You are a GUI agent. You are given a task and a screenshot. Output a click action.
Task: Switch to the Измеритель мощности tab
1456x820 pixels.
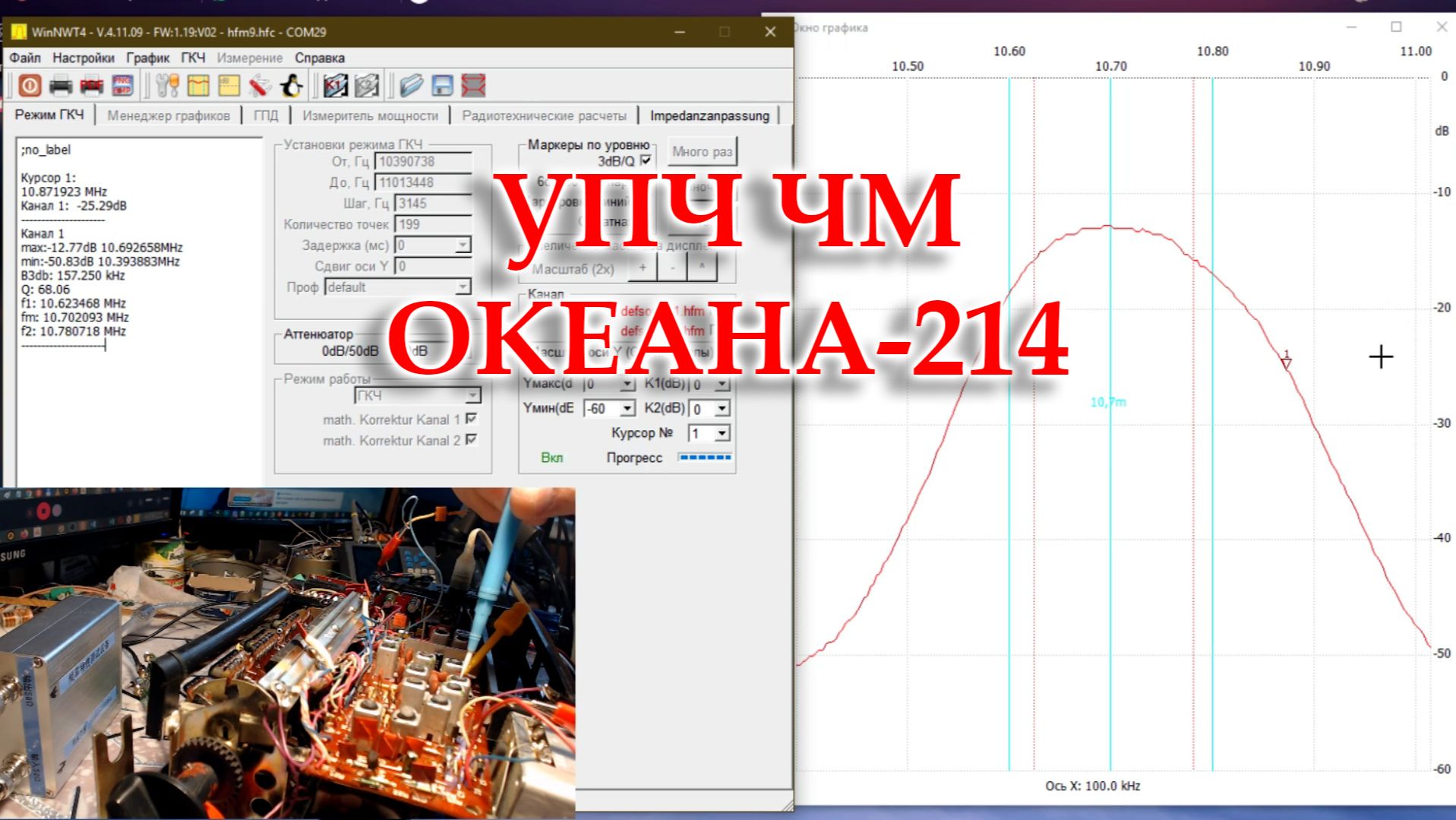click(371, 116)
